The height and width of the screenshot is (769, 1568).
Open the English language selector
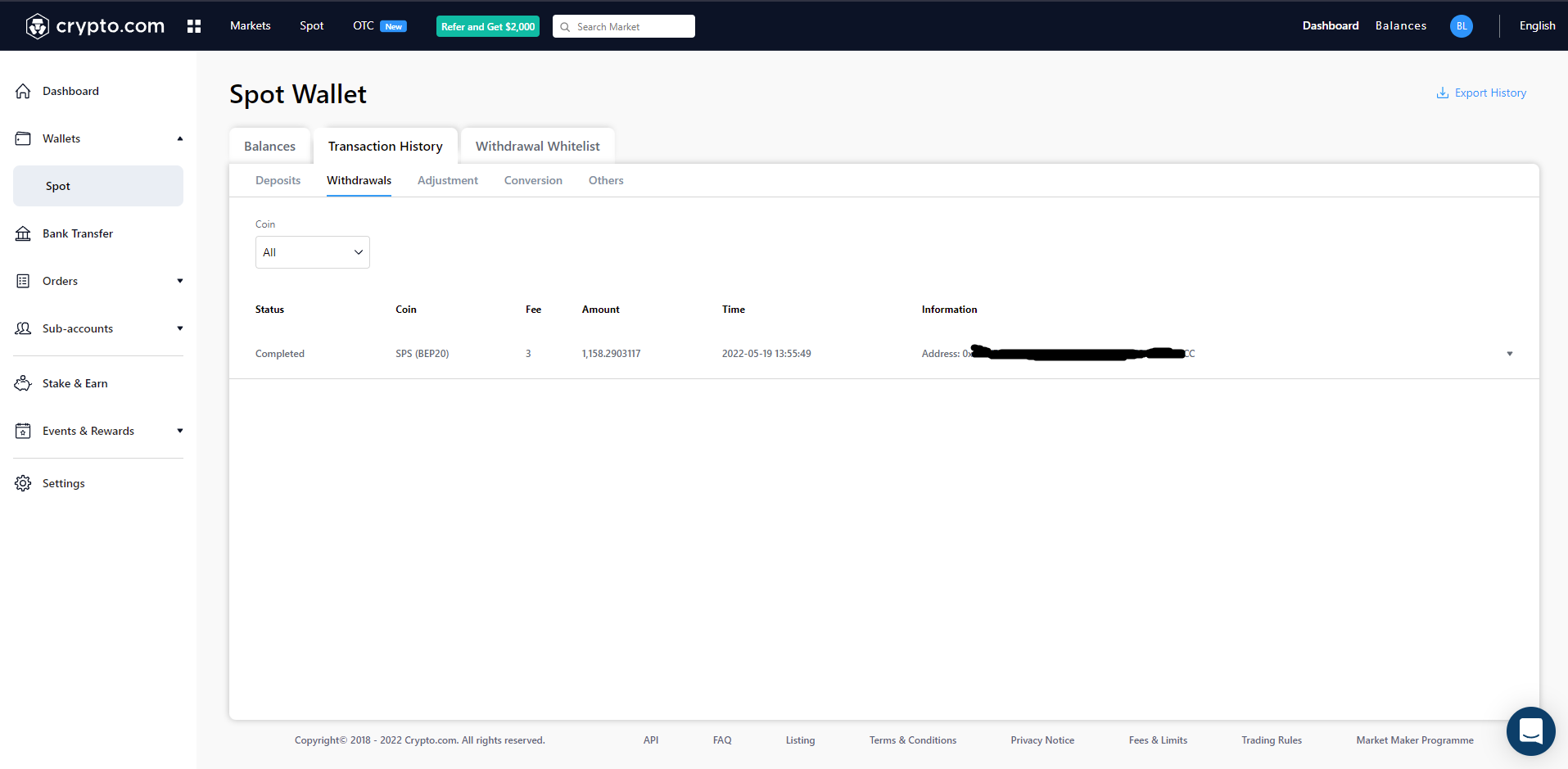pyautogui.click(x=1537, y=26)
